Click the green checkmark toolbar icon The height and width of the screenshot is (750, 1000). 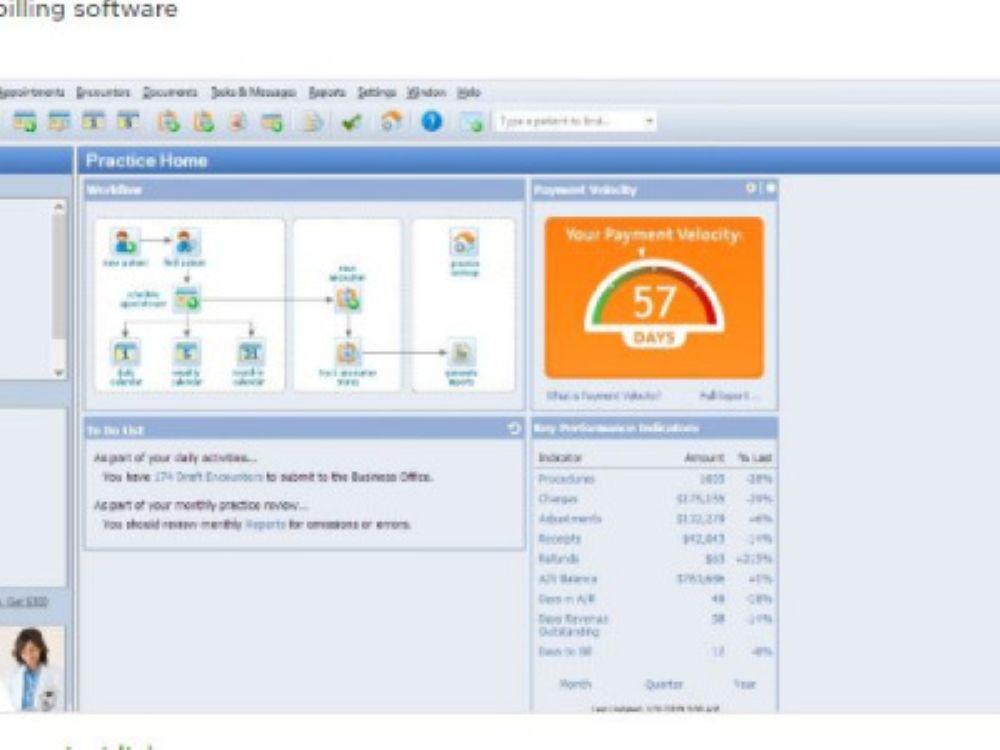(x=351, y=121)
